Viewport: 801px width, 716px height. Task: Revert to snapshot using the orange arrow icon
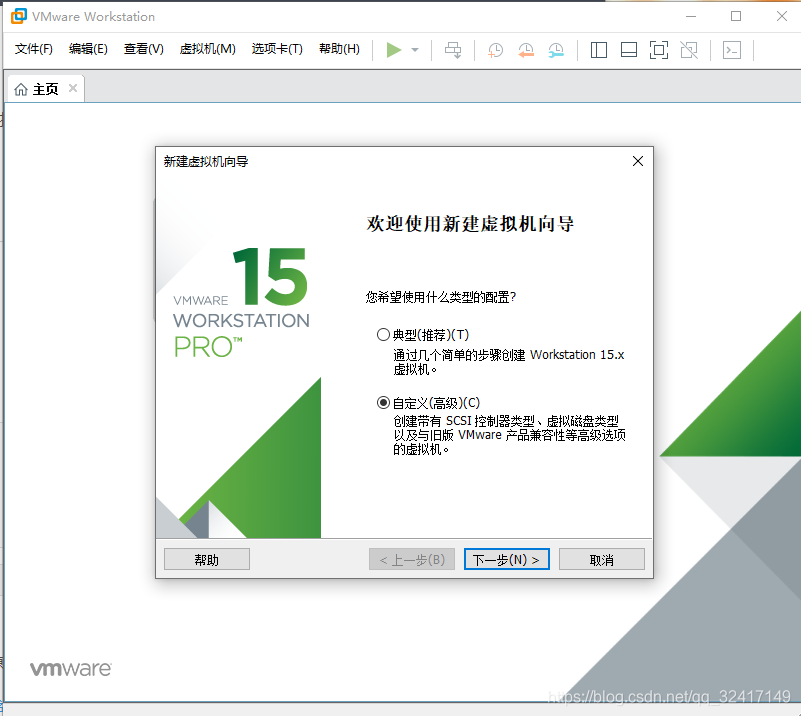(526, 50)
